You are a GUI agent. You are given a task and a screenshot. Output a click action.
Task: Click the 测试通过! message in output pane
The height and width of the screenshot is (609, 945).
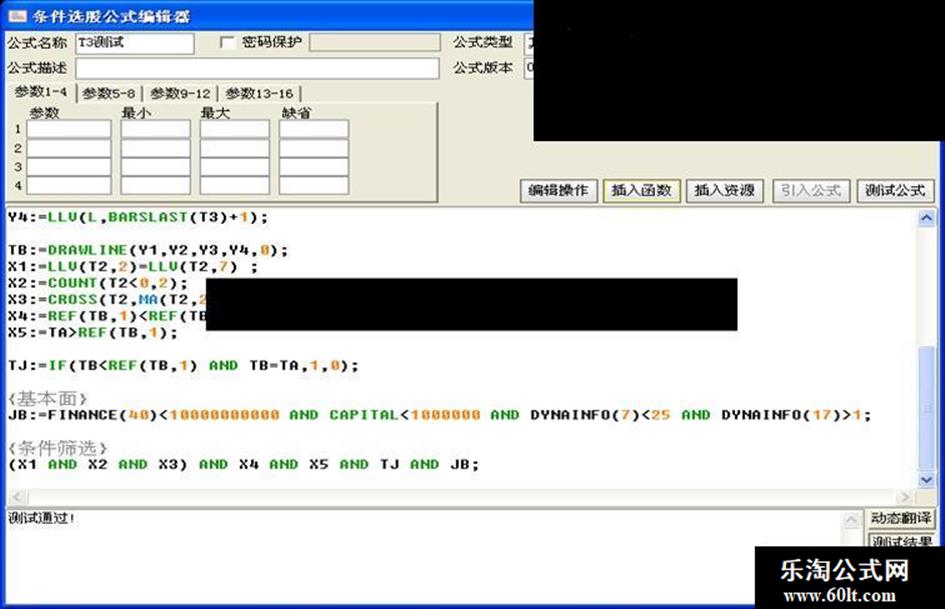(x=41, y=518)
